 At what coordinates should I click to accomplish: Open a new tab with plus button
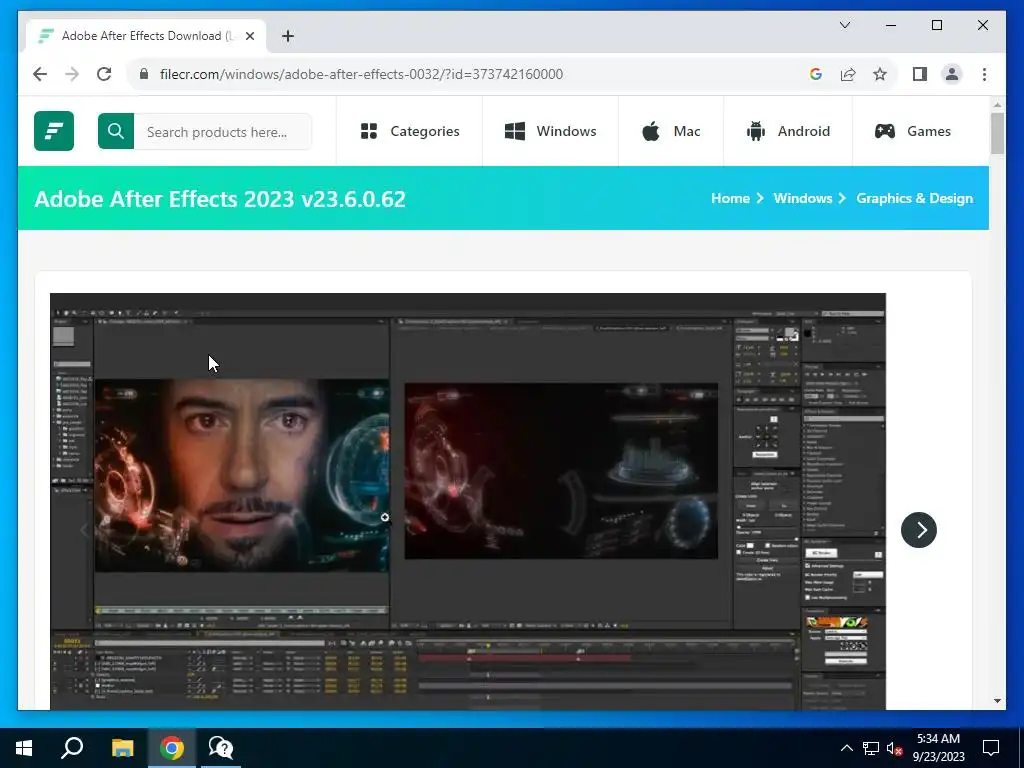point(287,36)
